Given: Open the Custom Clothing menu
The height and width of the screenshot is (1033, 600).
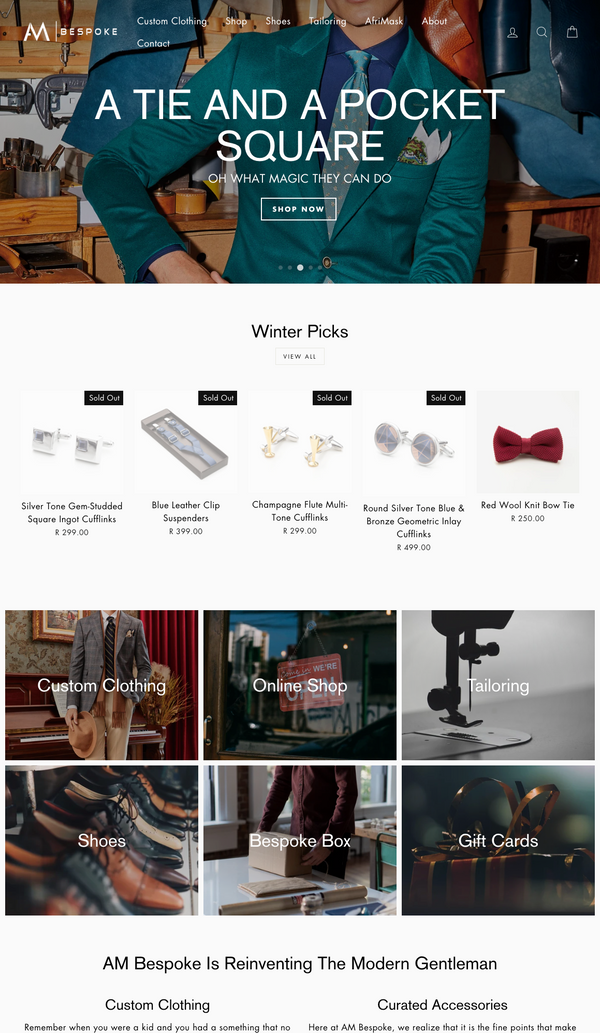Looking at the screenshot, I should 172,21.
